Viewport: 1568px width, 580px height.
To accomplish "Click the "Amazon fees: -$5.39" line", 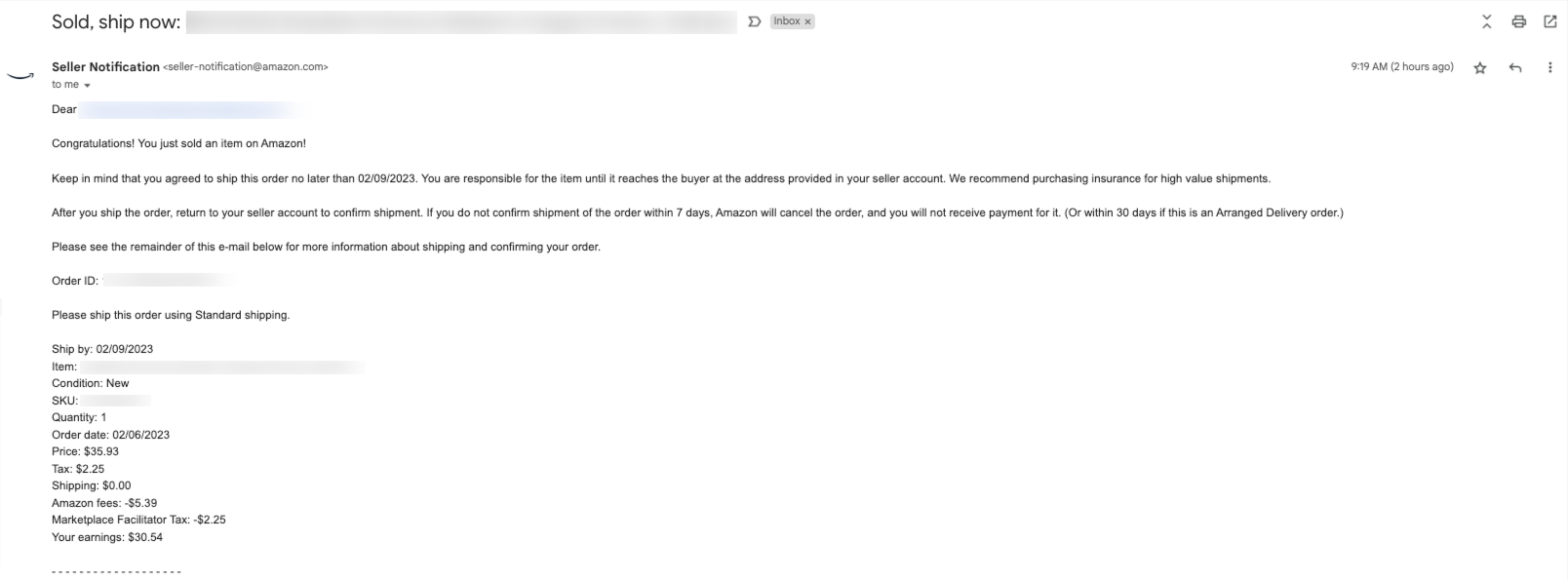I will [104, 503].
